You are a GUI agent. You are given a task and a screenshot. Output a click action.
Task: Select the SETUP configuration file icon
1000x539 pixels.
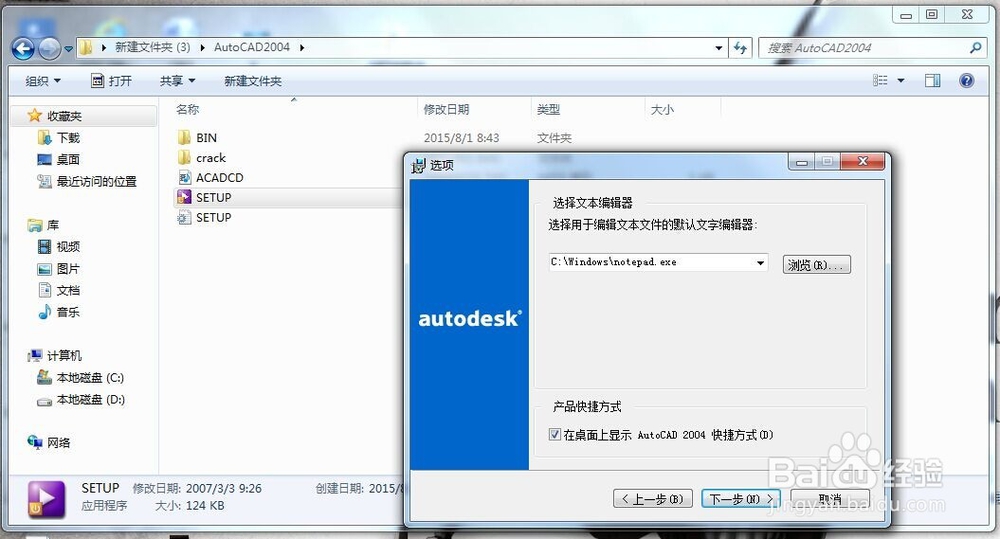click(184, 218)
